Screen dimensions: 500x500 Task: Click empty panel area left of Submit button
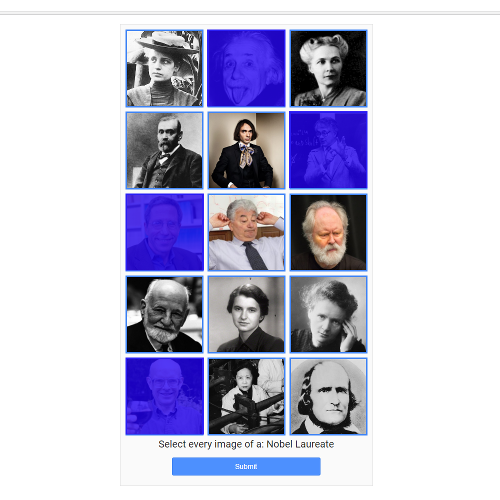[x=146, y=466]
